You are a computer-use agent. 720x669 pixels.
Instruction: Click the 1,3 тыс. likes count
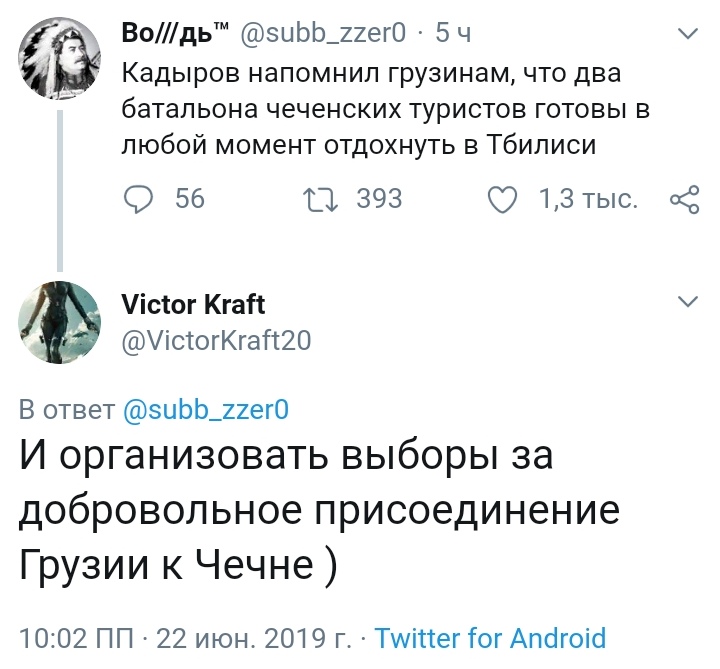click(588, 200)
